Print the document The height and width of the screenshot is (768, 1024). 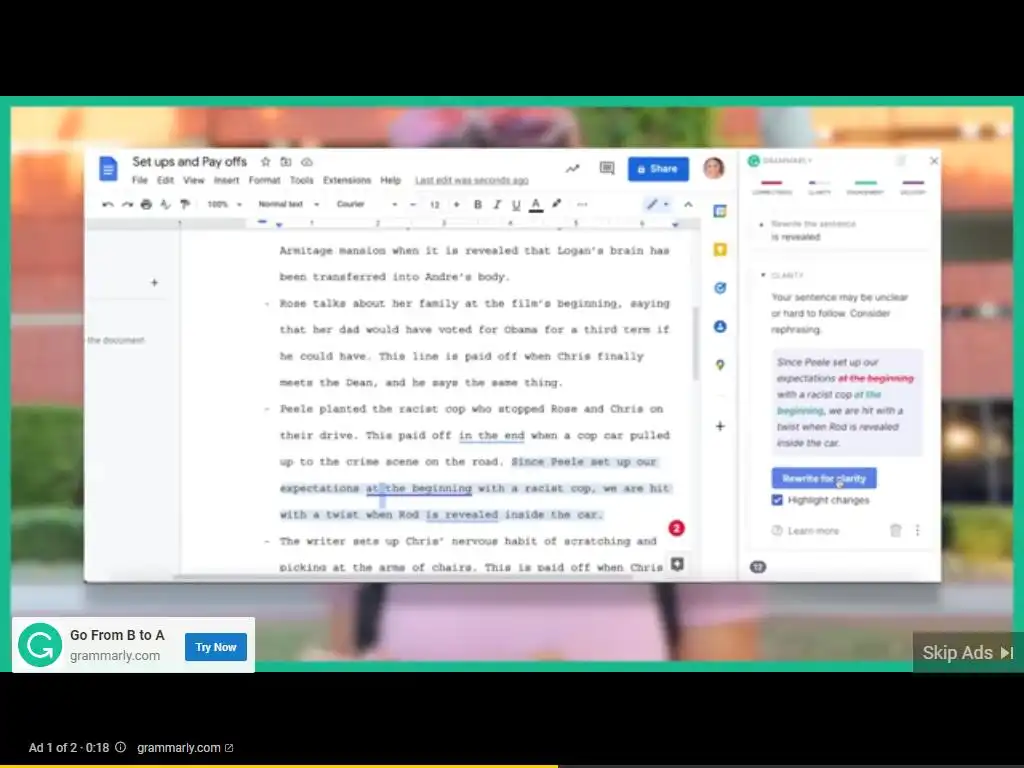point(146,204)
